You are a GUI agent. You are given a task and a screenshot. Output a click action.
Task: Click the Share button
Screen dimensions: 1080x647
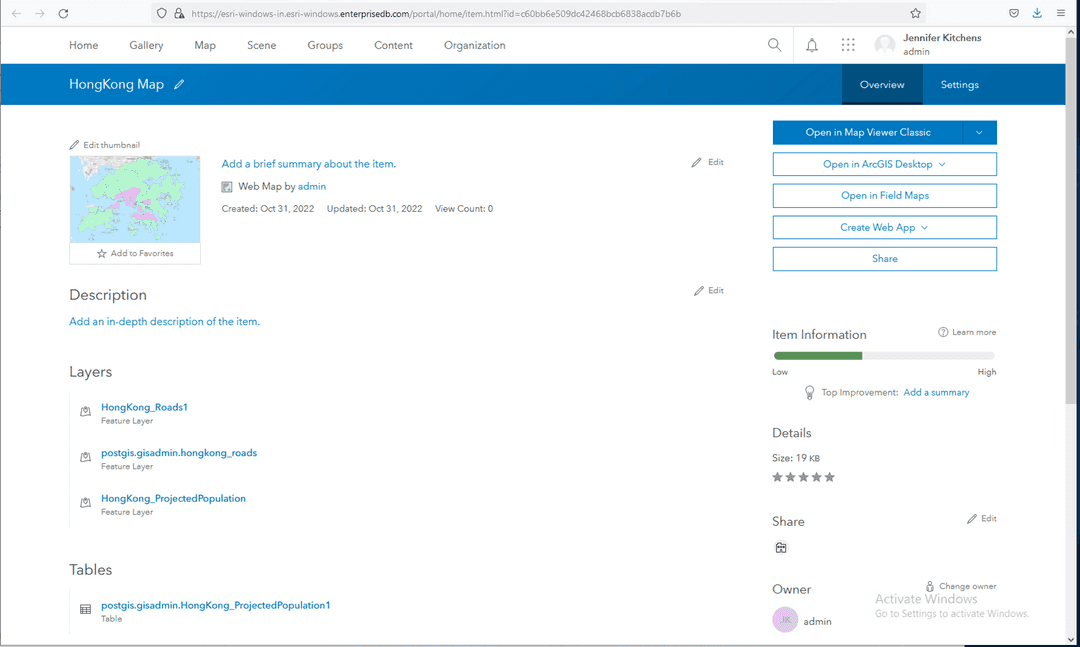(884, 258)
